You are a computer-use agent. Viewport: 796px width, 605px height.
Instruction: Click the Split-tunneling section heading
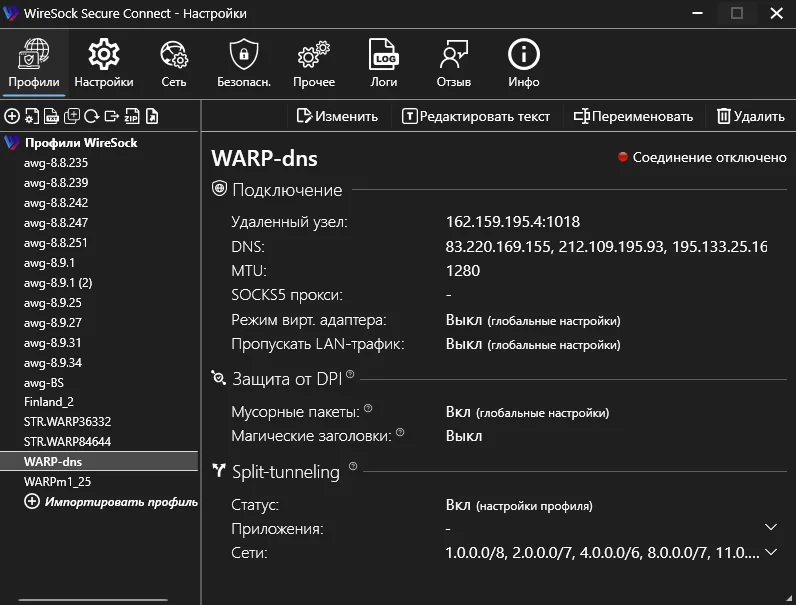[286, 472]
